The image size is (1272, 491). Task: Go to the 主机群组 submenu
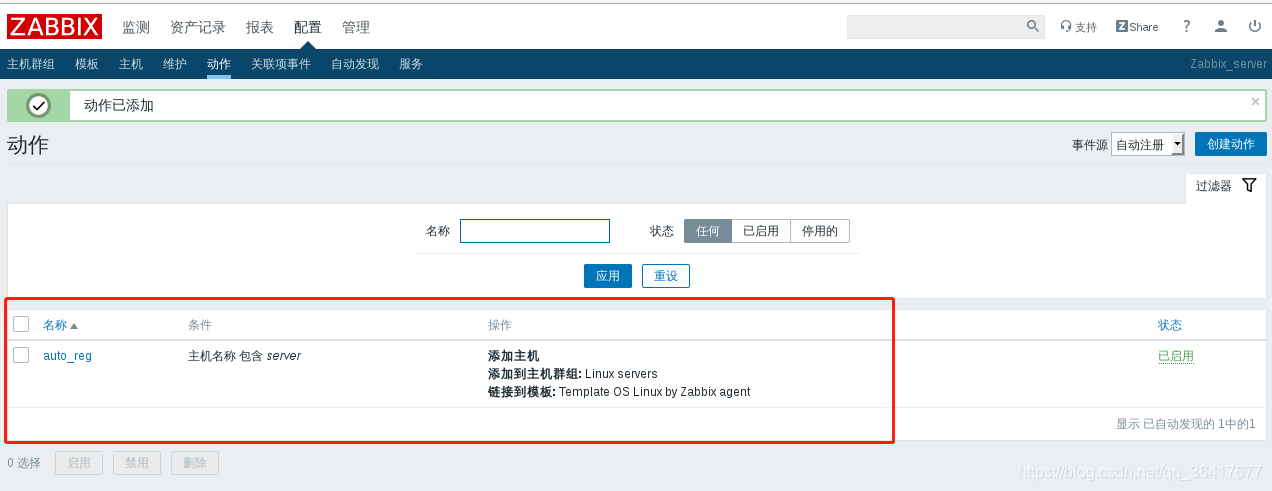click(x=31, y=64)
